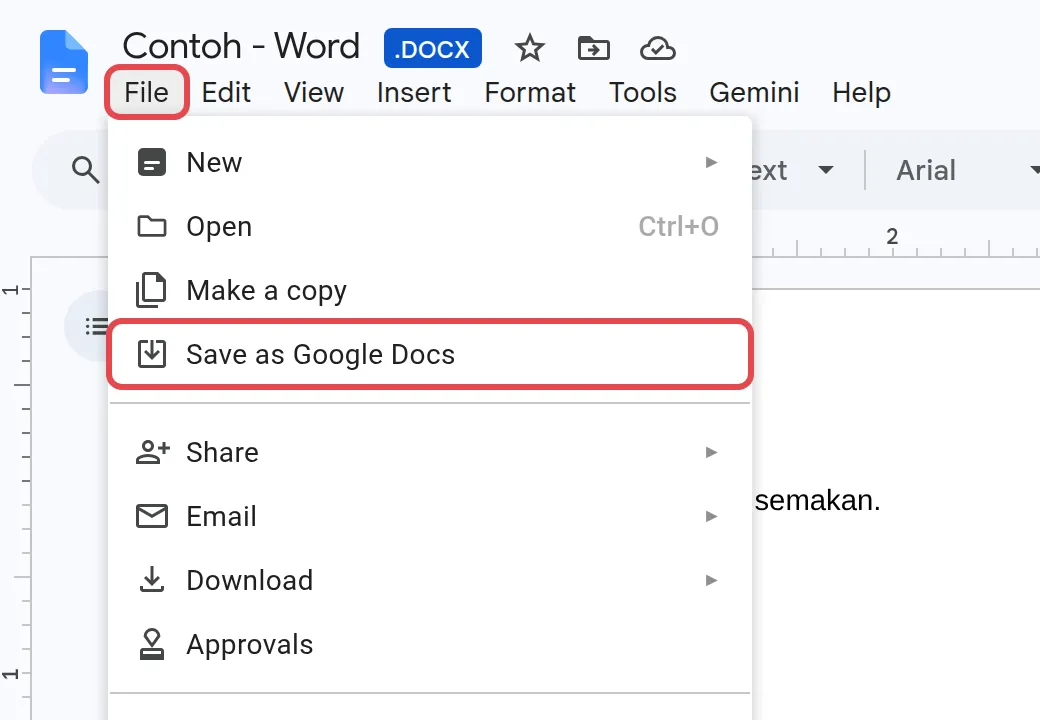Open the Edit menu
The image size is (1040, 720).
point(226,92)
